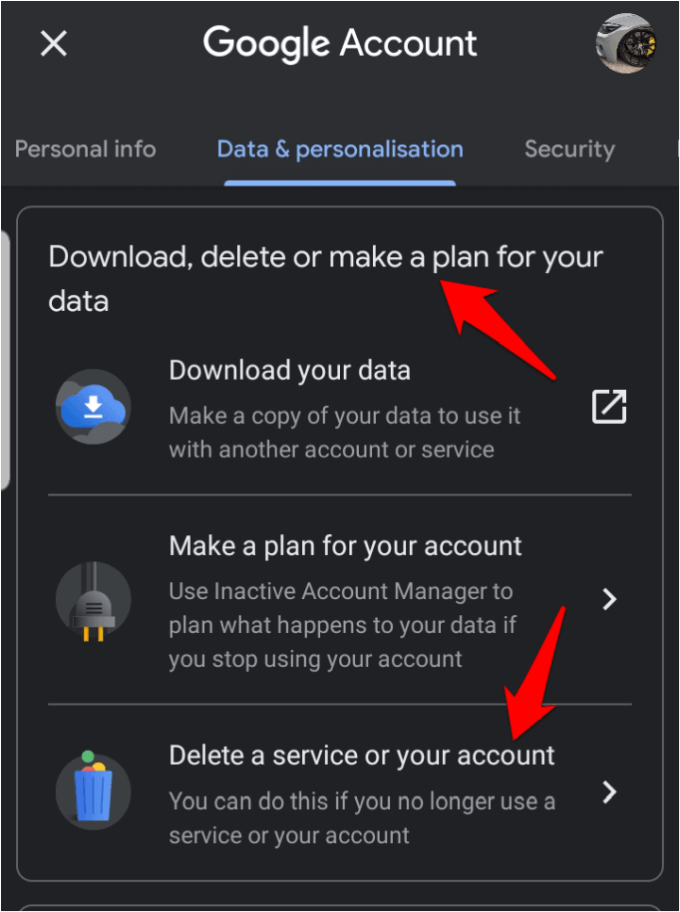Close the Google Account screen with X
The image size is (680, 912).
(53, 44)
